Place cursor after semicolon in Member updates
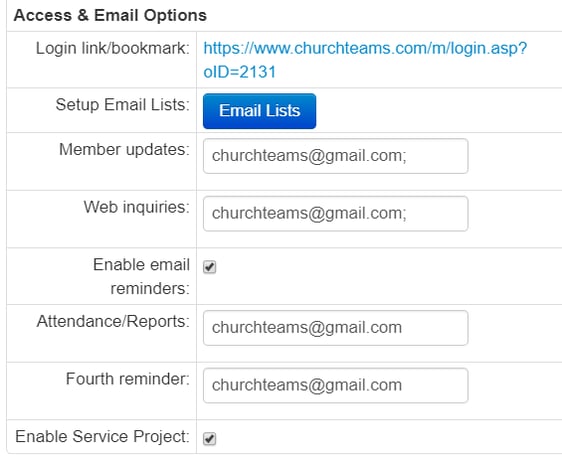Viewport: 562px width, 459px height. tap(408, 156)
